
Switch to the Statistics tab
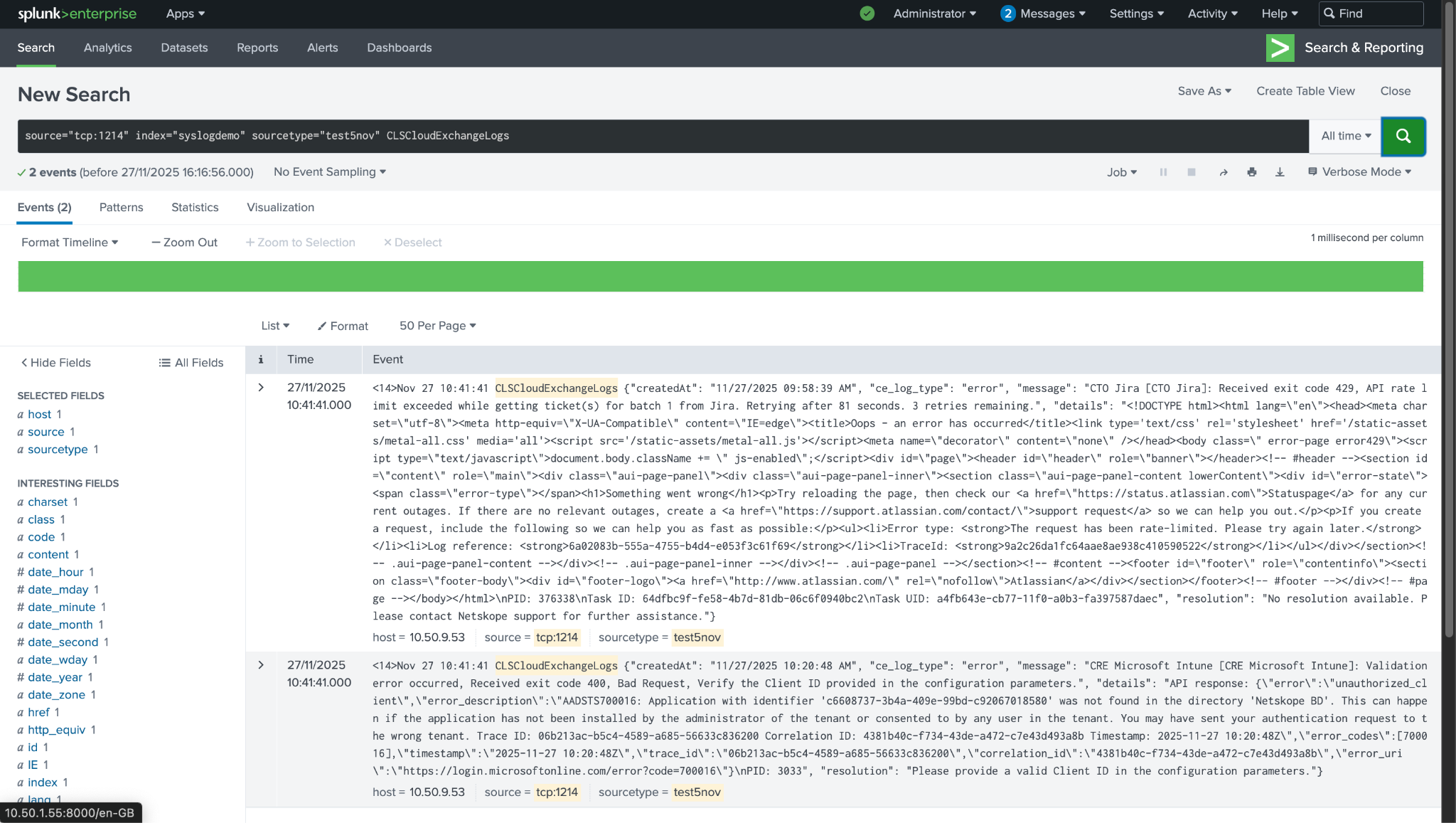click(x=195, y=208)
